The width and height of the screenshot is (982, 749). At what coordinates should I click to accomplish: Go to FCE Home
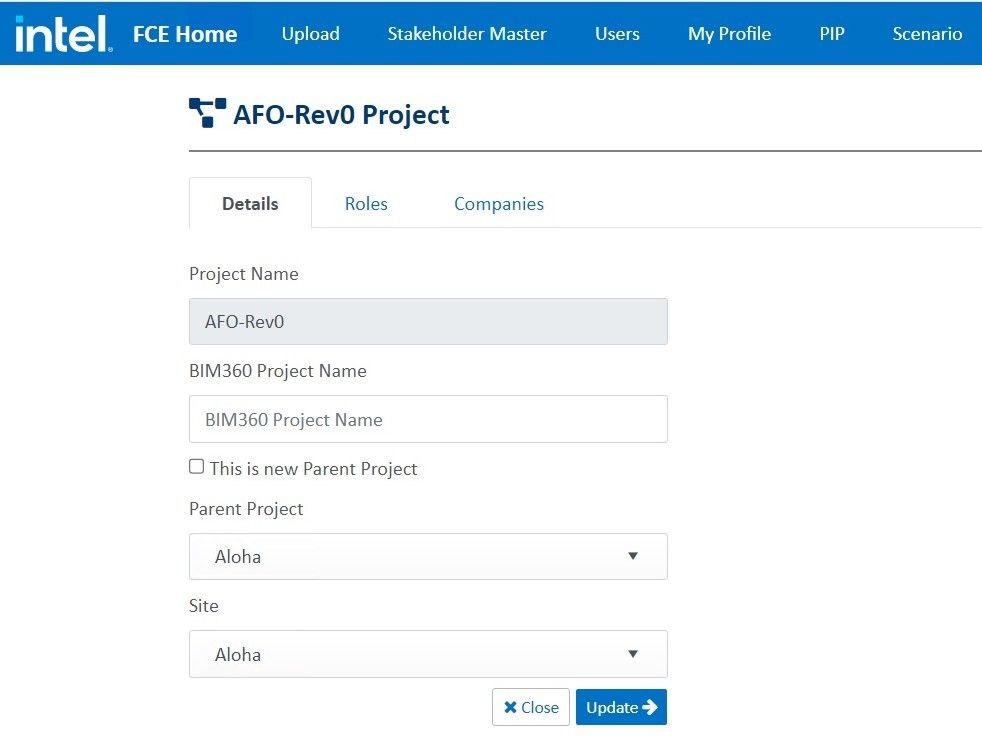point(185,34)
